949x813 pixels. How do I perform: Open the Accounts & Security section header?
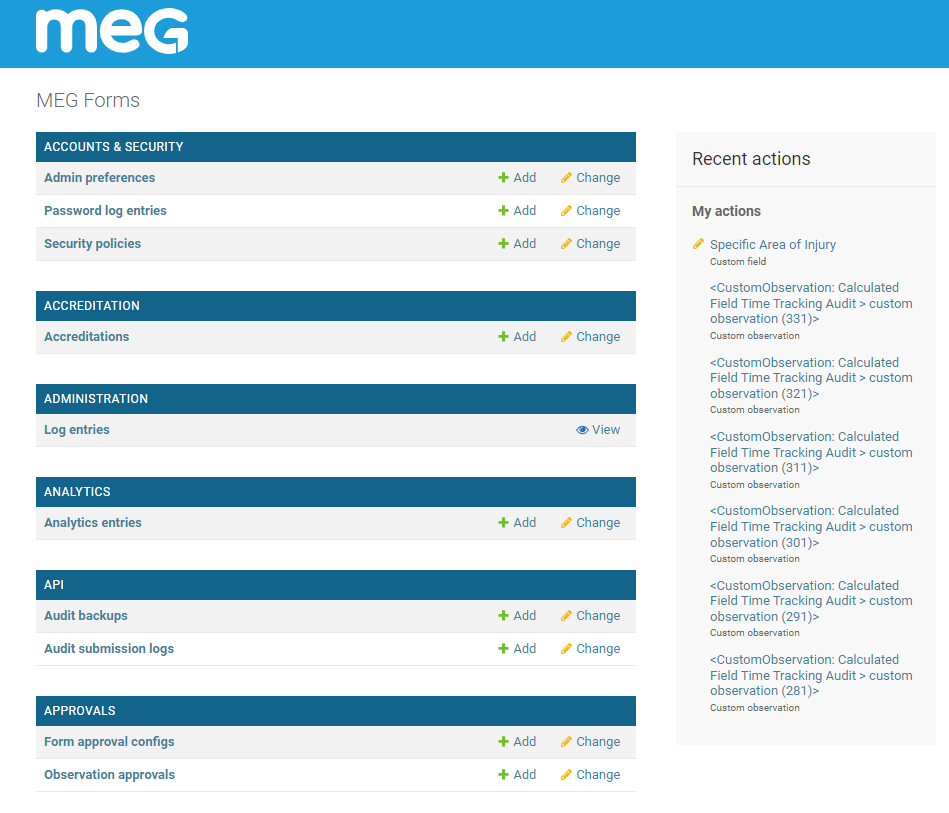click(x=114, y=147)
